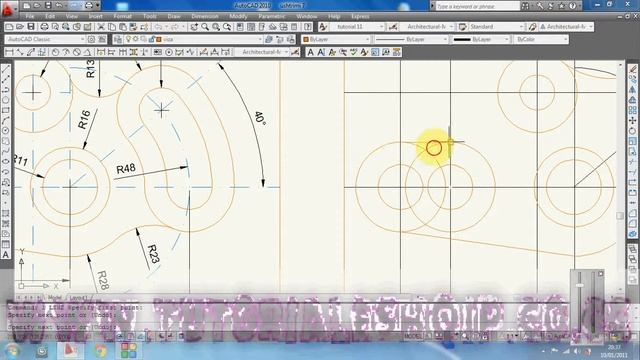Toggle the layer freeze sun icon
Screen dimensions: 640x360
tap(136, 39)
